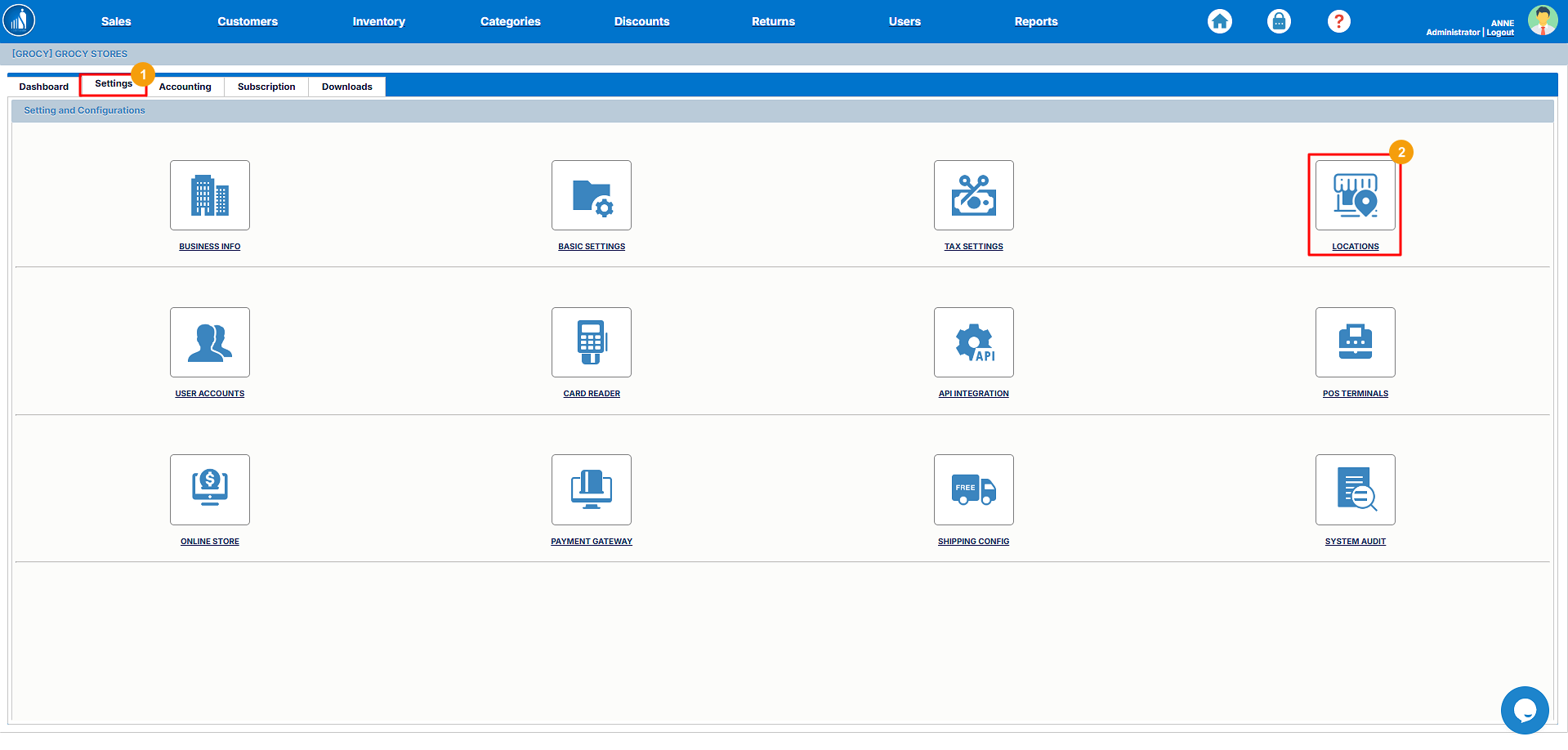Viewport: 1568px width, 750px height.
Task: Open the Card Reader icon
Action: pyautogui.click(x=591, y=342)
